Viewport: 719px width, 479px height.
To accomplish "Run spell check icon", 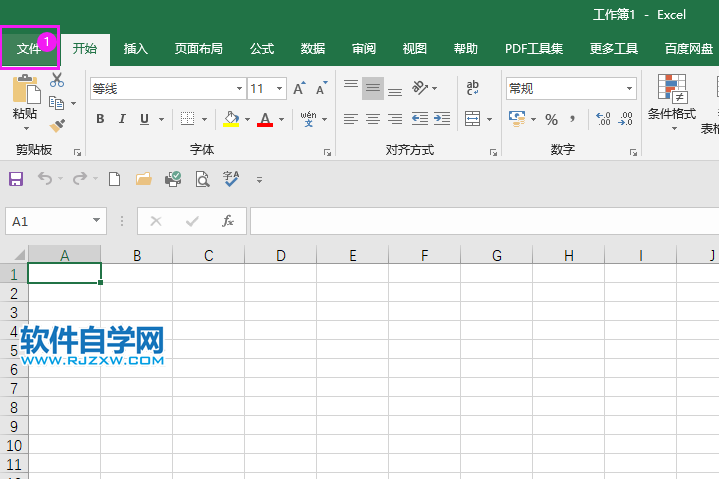I will (x=231, y=179).
